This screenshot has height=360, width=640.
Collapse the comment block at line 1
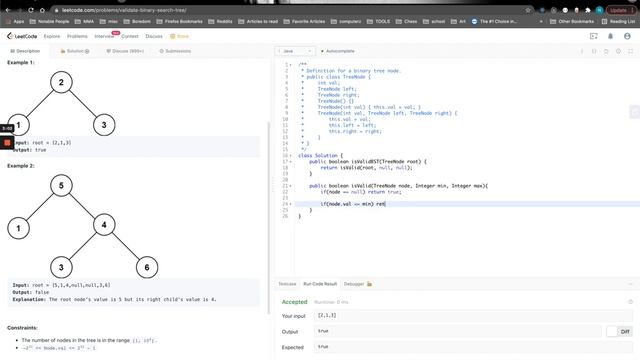pyautogui.click(x=291, y=64)
